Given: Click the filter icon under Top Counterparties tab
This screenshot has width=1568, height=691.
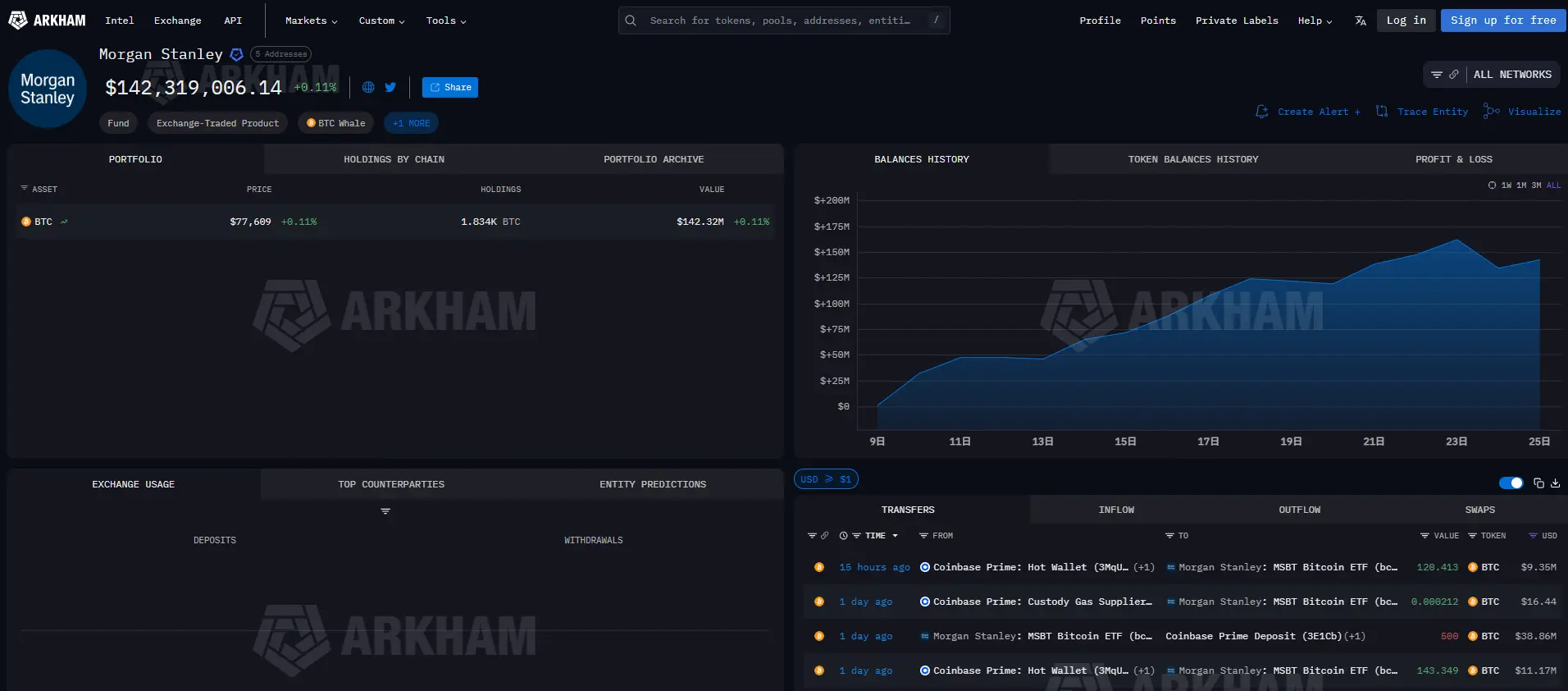Looking at the screenshot, I should click(385, 511).
